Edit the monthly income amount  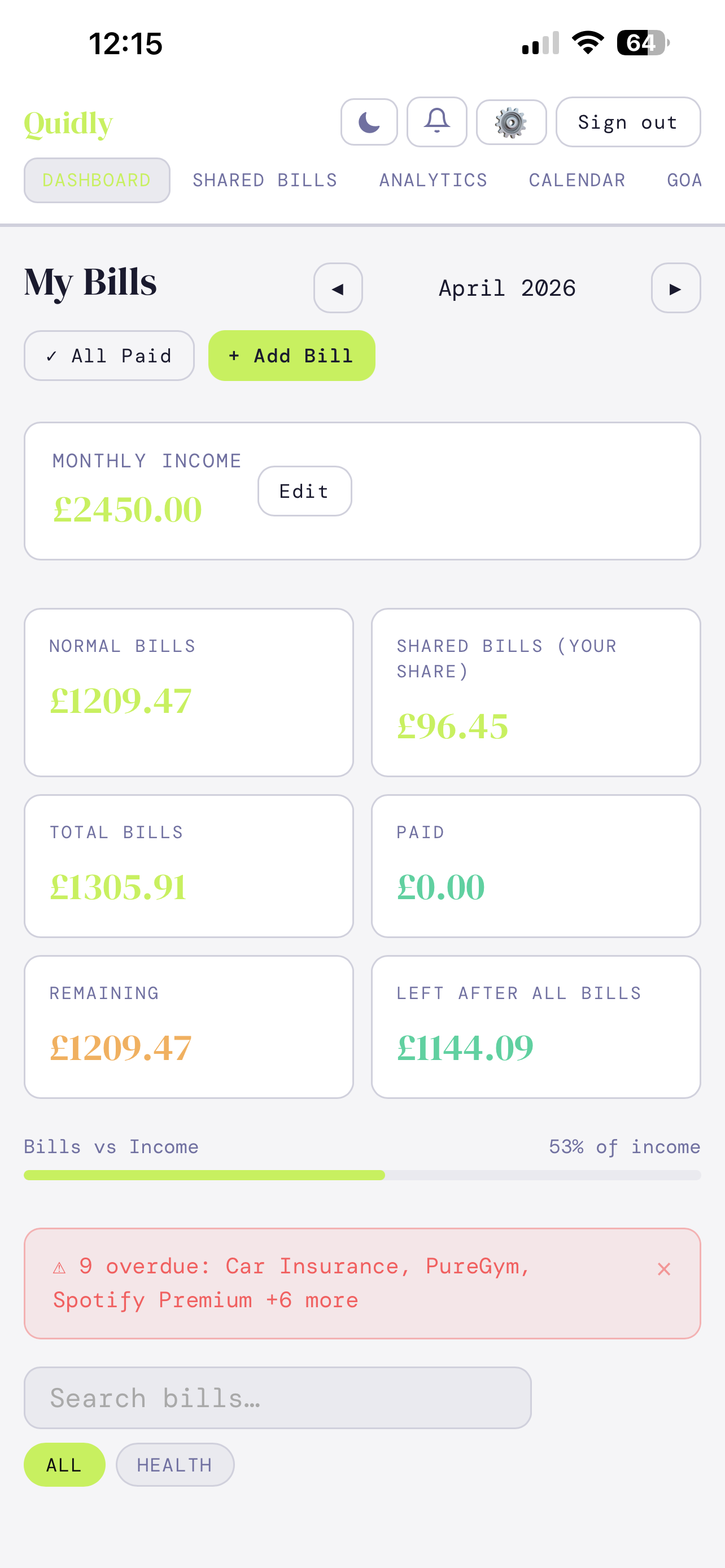coord(304,491)
